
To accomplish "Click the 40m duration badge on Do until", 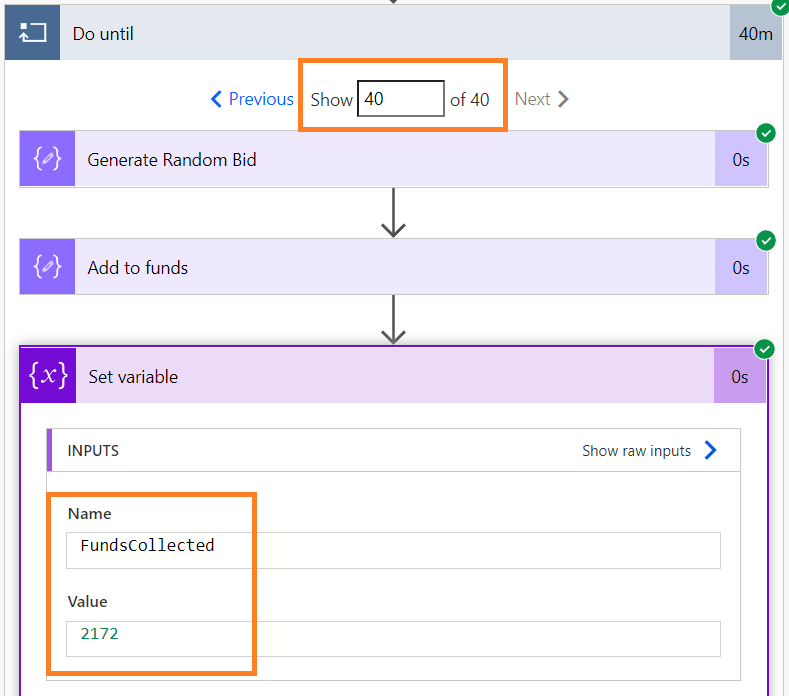I will point(756,33).
